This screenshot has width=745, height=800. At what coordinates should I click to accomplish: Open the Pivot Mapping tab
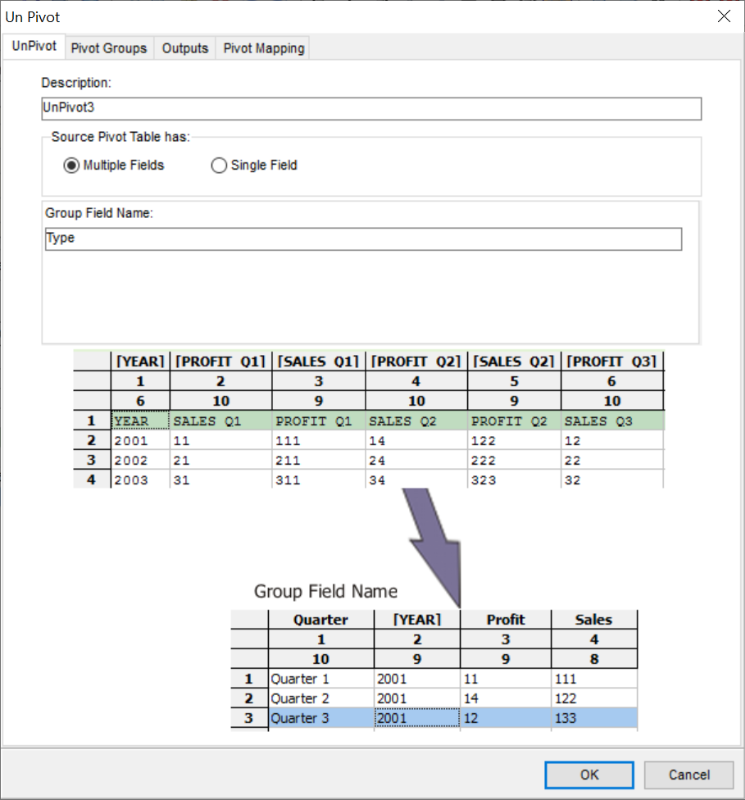coord(264,48)
